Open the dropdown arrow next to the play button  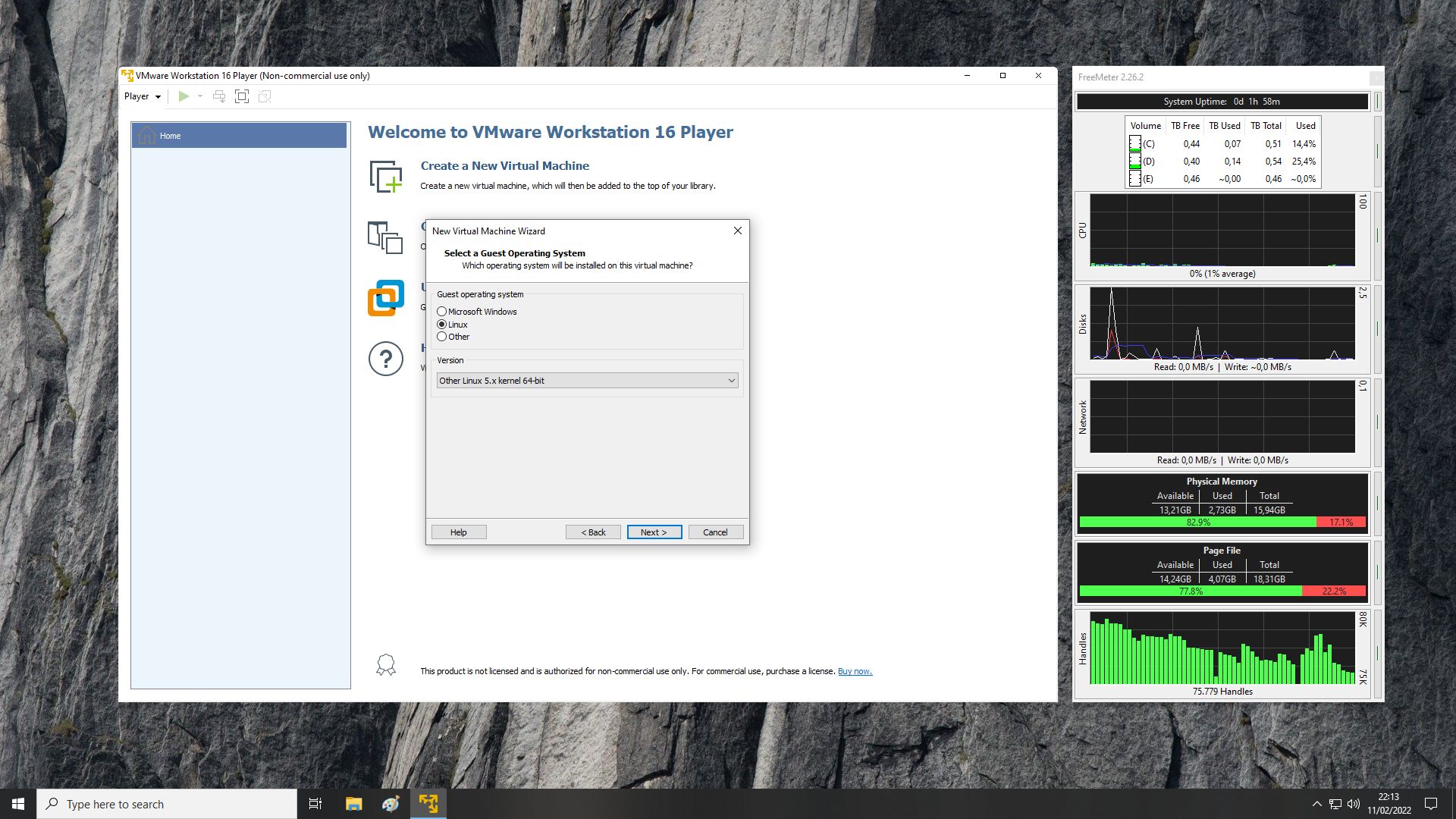tap(200, 96)
